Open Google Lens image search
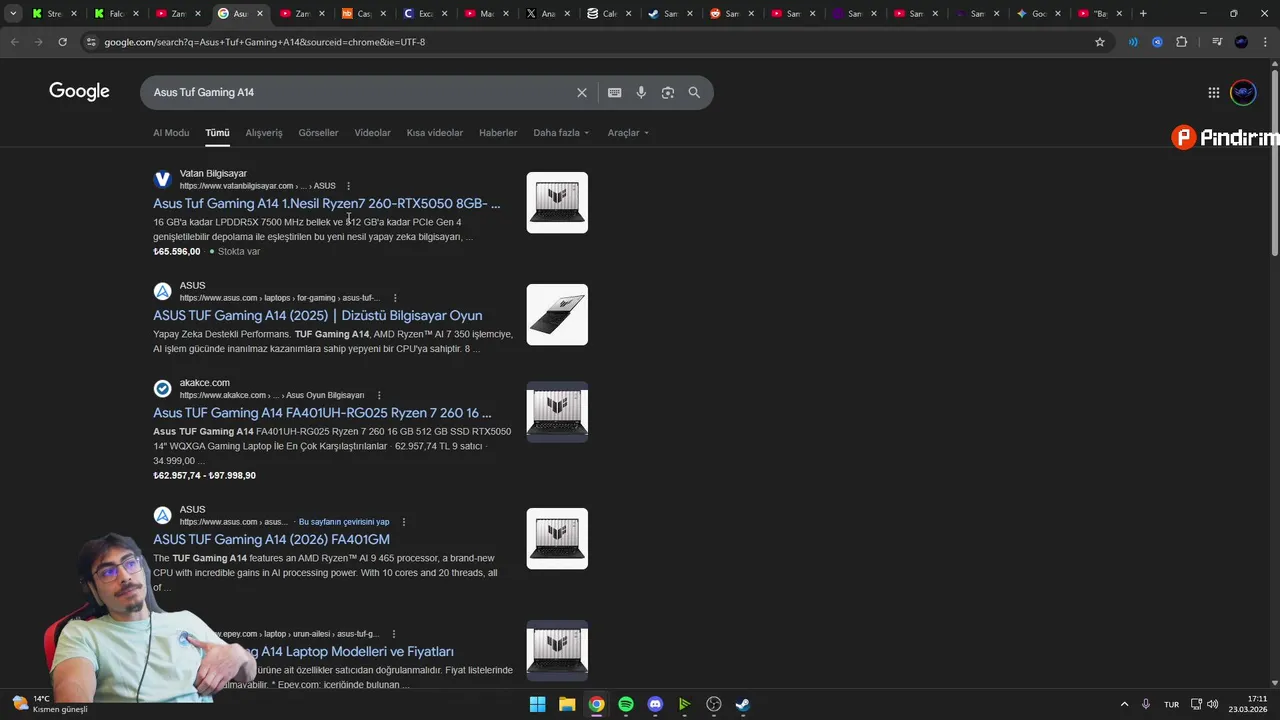Viewport: 1280px width, 720px height. tap(667, 92)
